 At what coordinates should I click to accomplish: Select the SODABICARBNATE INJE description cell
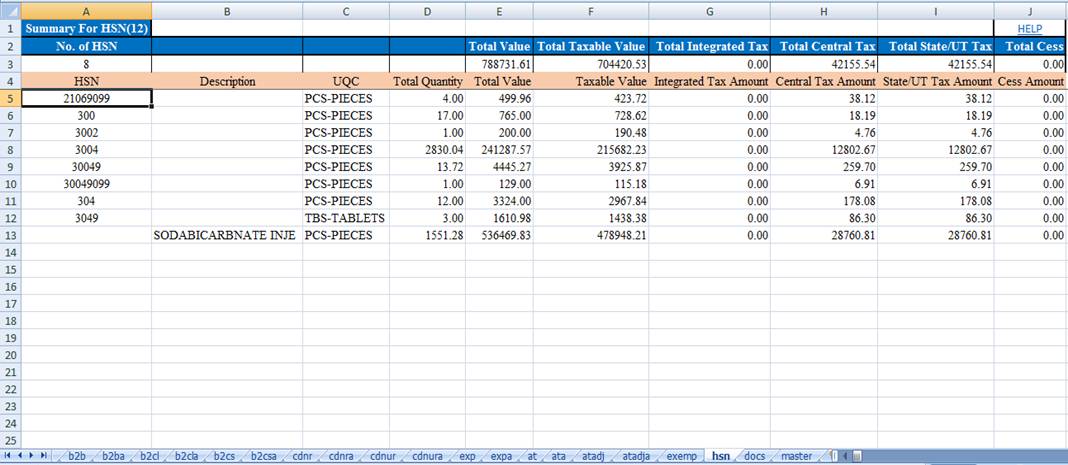[227, 235]
